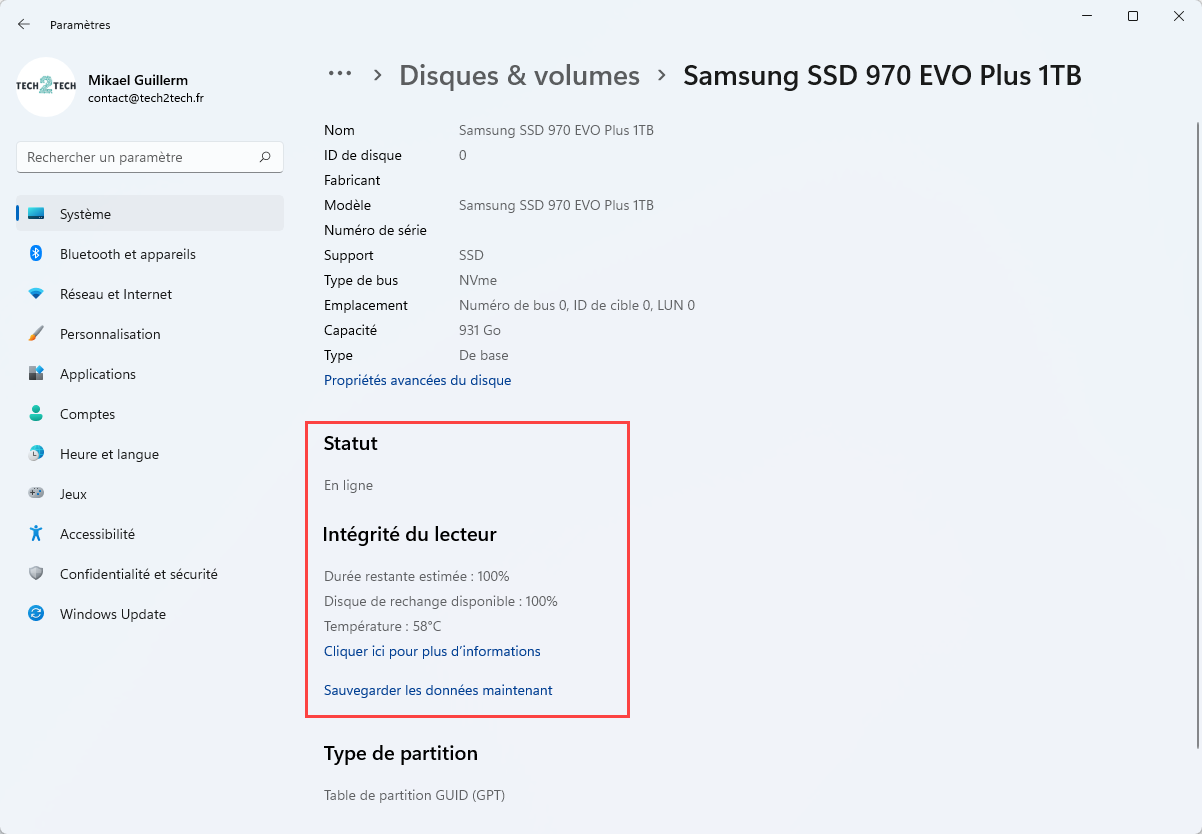Image resolution: width=1202 pixels, height=834 pixels.
Task: Click the Mikael Guillerm account name
Action: click(x=138, y=80)
